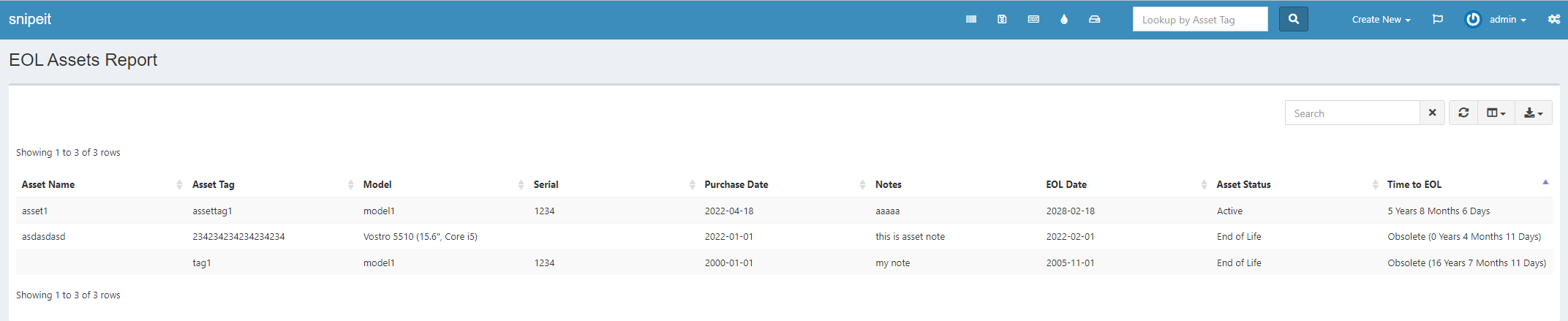Click asset tag 234234234234234234
The height and width of the screenshot is (321, 1568).
(238, 237)
